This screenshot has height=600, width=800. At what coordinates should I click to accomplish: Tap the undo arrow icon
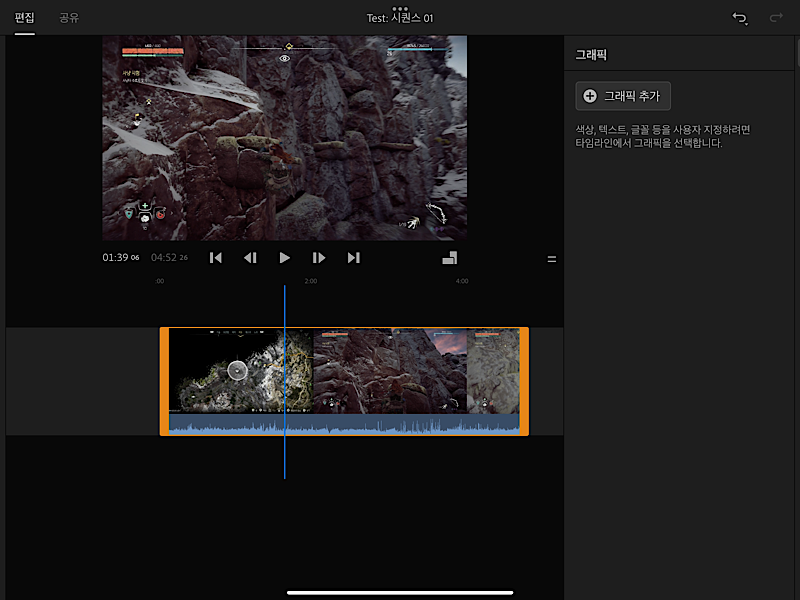pyautogui.click(x=740, y=18)
